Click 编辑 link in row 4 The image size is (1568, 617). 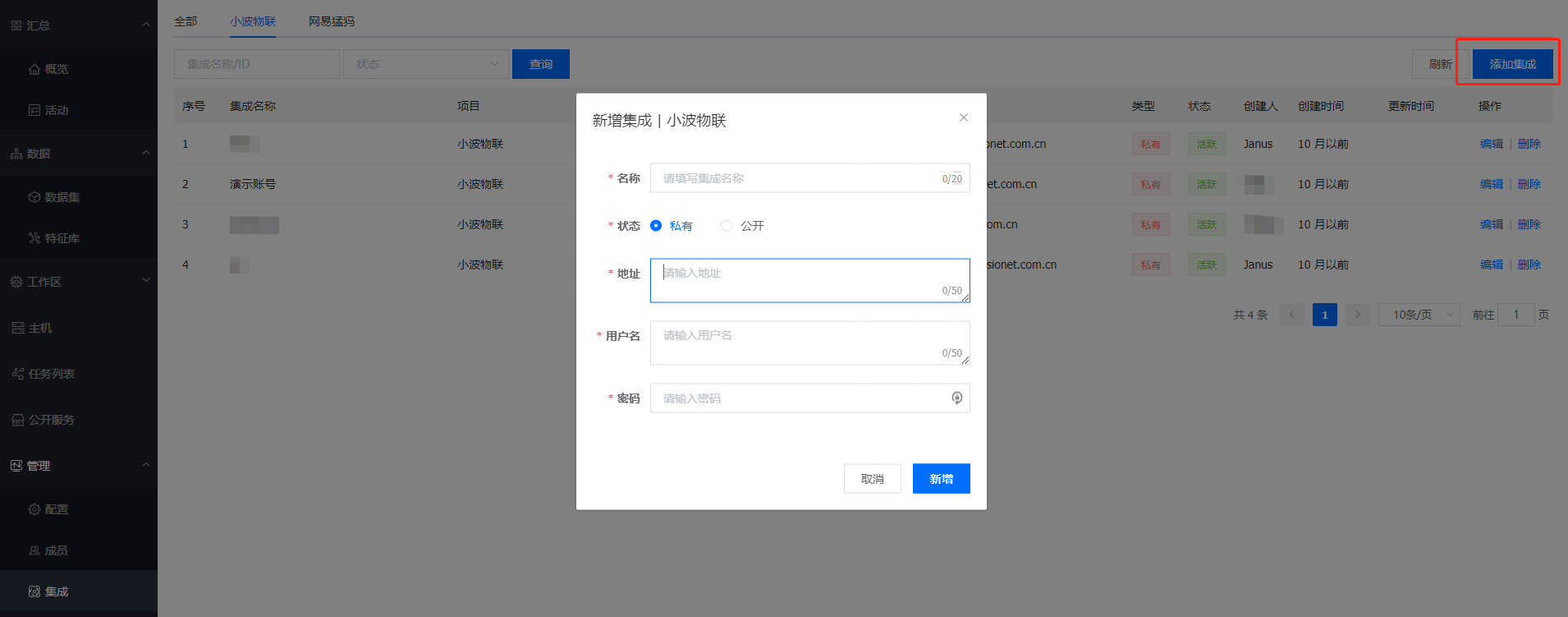[1492, 265]
